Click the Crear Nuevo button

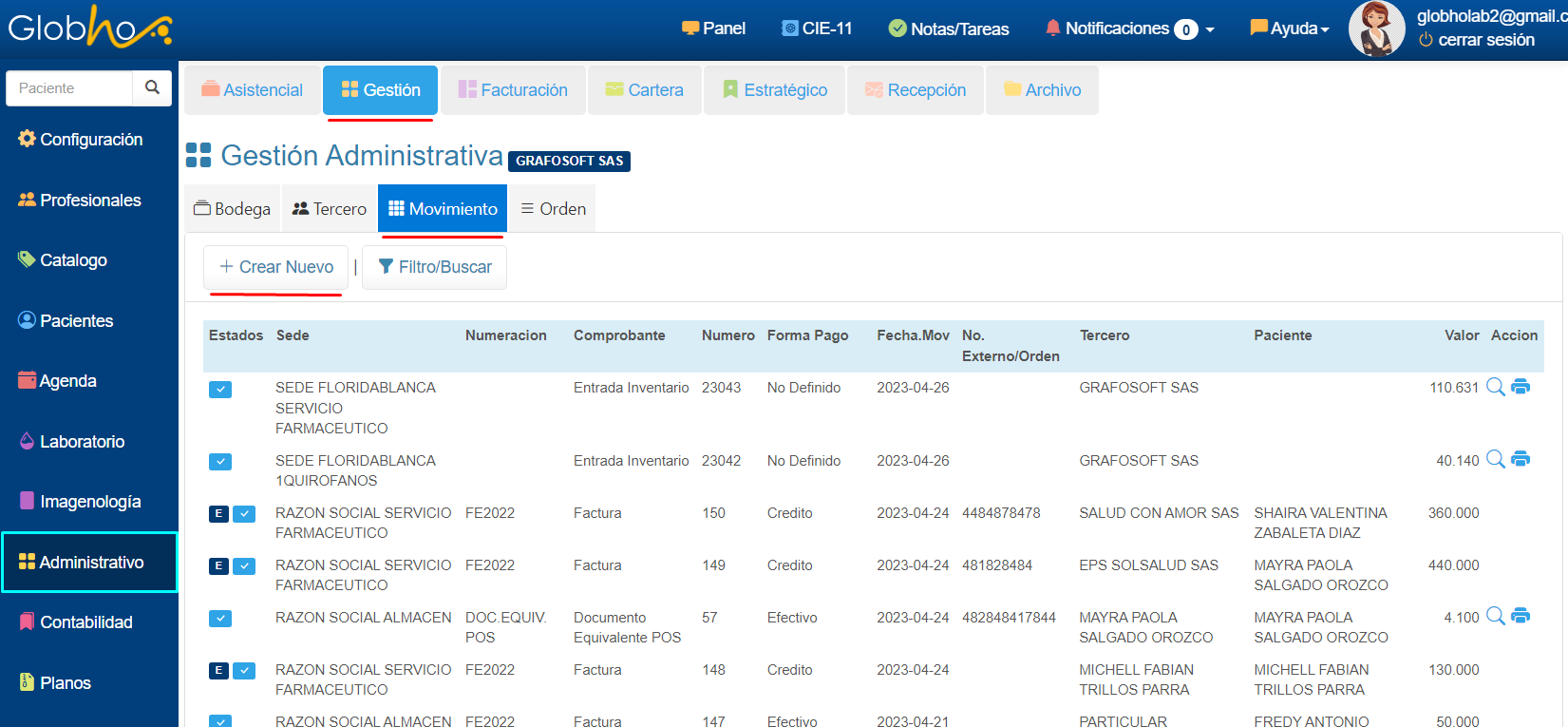point(276,267)
